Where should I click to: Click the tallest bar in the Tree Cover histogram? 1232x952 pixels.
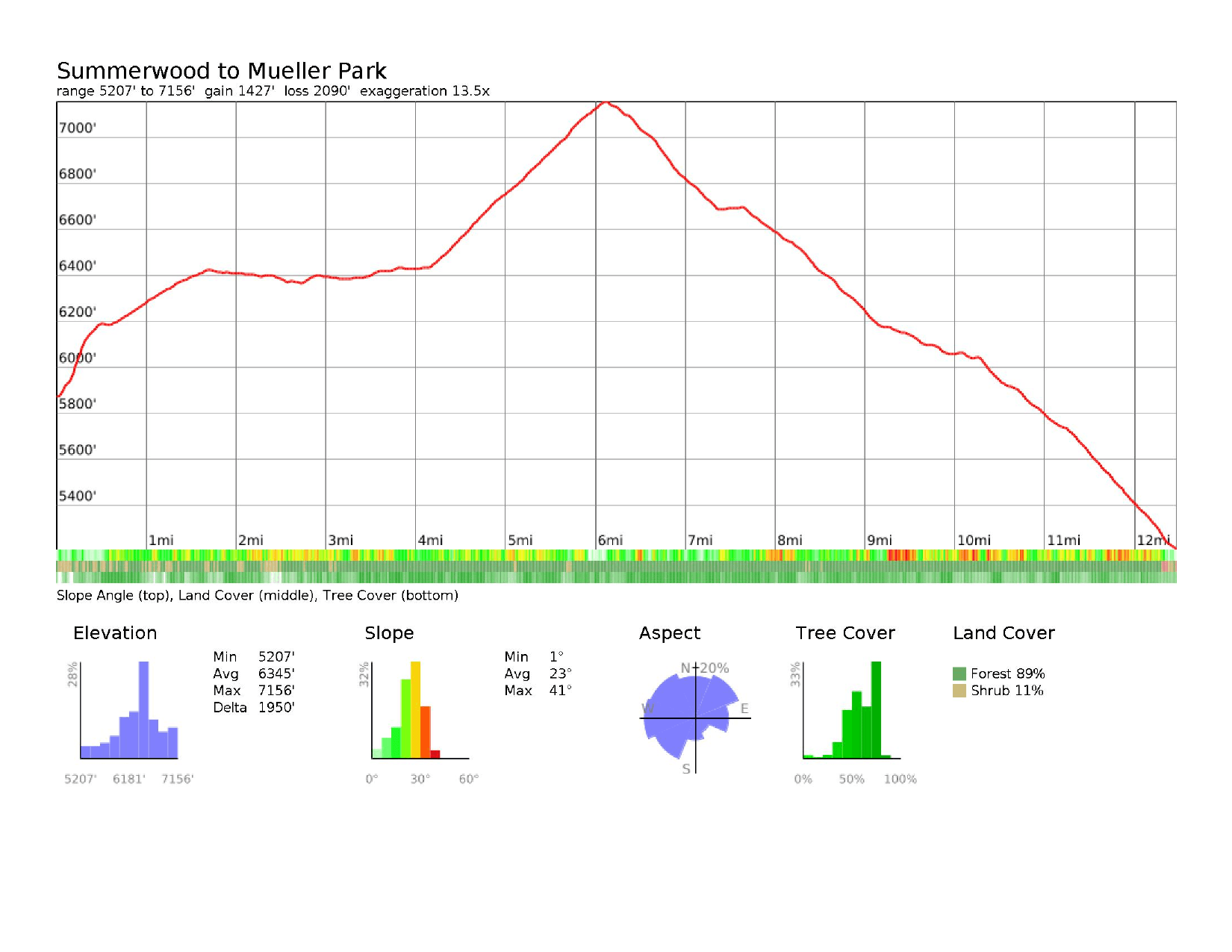point(877,710)
